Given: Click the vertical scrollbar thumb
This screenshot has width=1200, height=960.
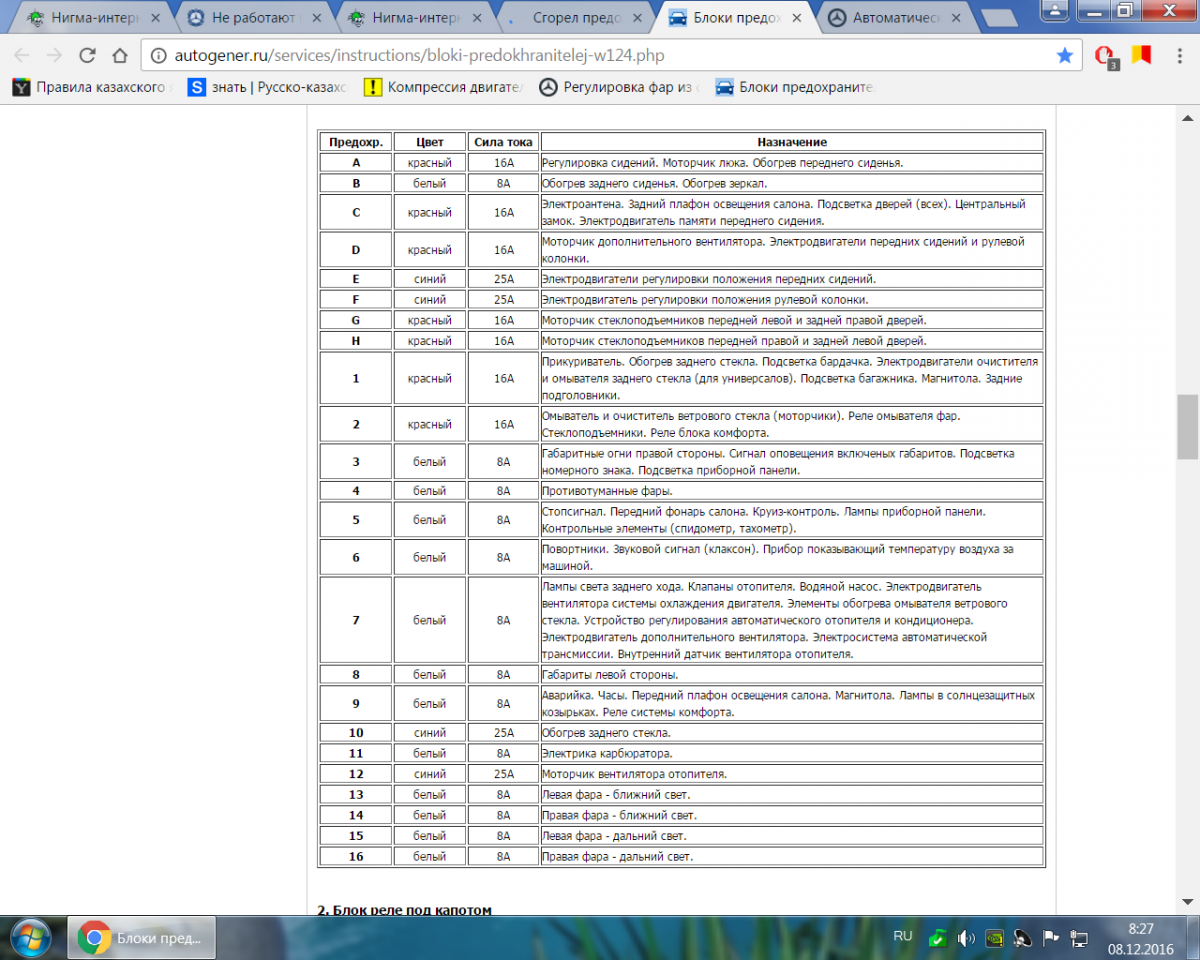Looking at the screenshot, I should (x=1188, y=427).
